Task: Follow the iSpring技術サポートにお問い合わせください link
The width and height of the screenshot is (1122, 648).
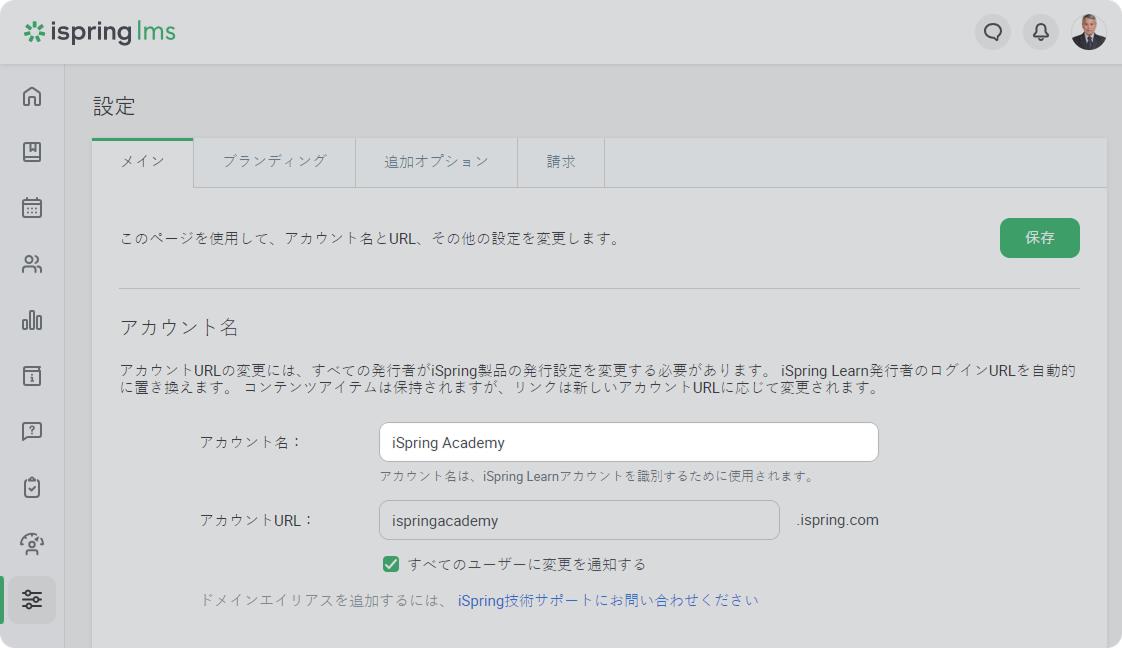Action: pos(608,600)
